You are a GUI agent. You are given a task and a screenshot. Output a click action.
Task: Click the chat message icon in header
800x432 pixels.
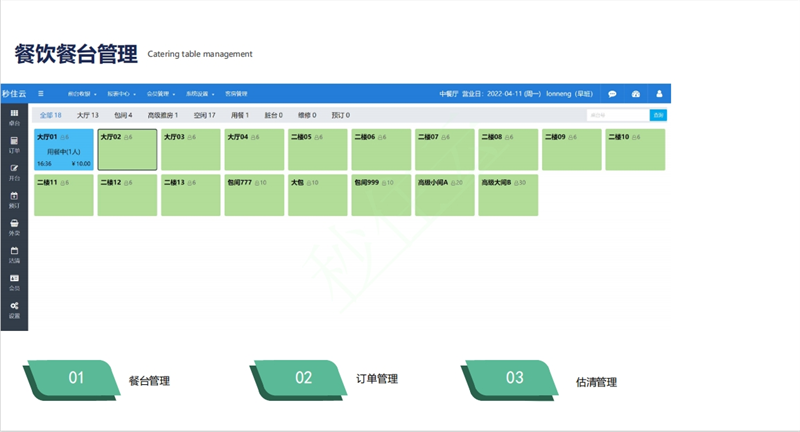(612, 93)
